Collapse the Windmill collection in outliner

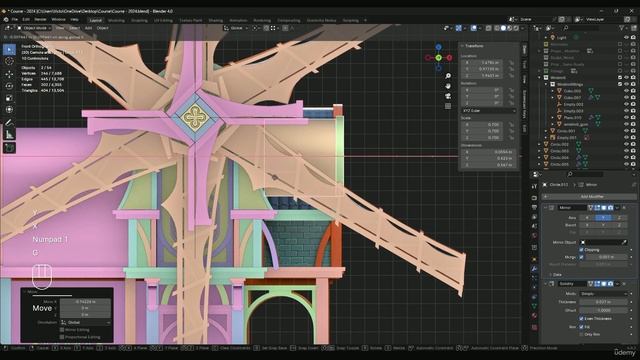click(540, 78)
